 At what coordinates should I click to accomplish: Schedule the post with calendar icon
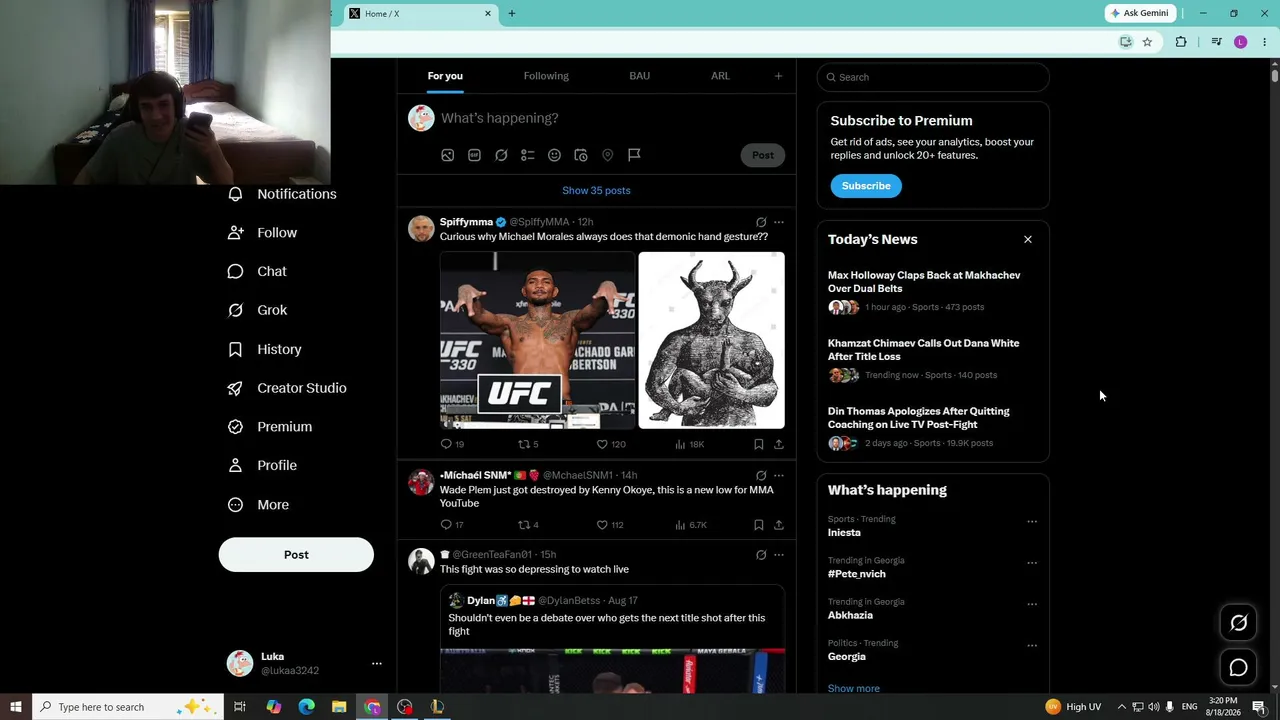(x=580, y=155)
